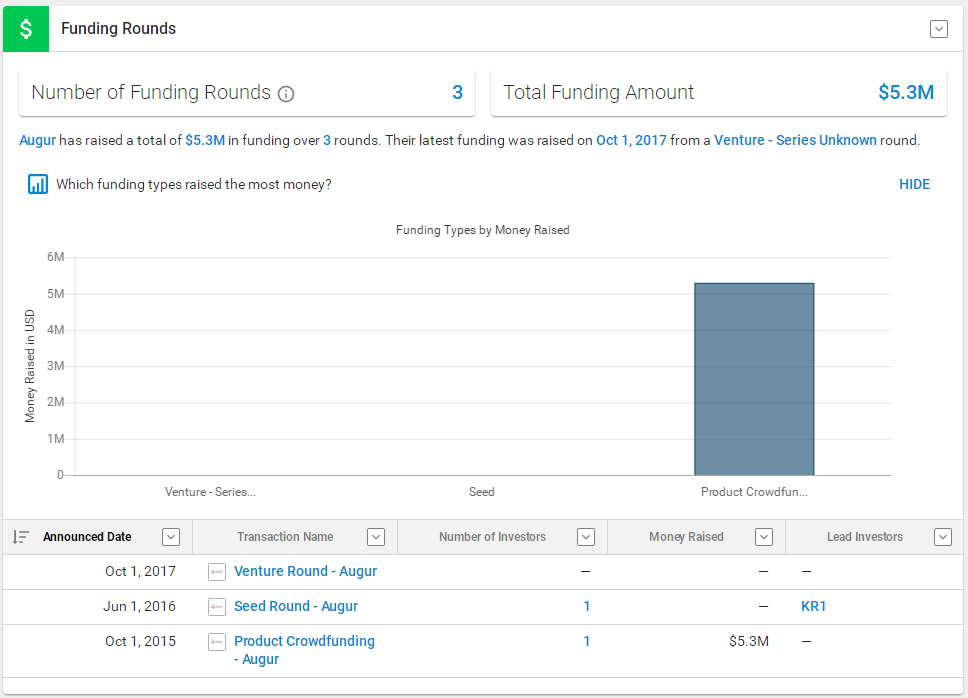Open Seed Round - Augur transaction

point(296,607)
